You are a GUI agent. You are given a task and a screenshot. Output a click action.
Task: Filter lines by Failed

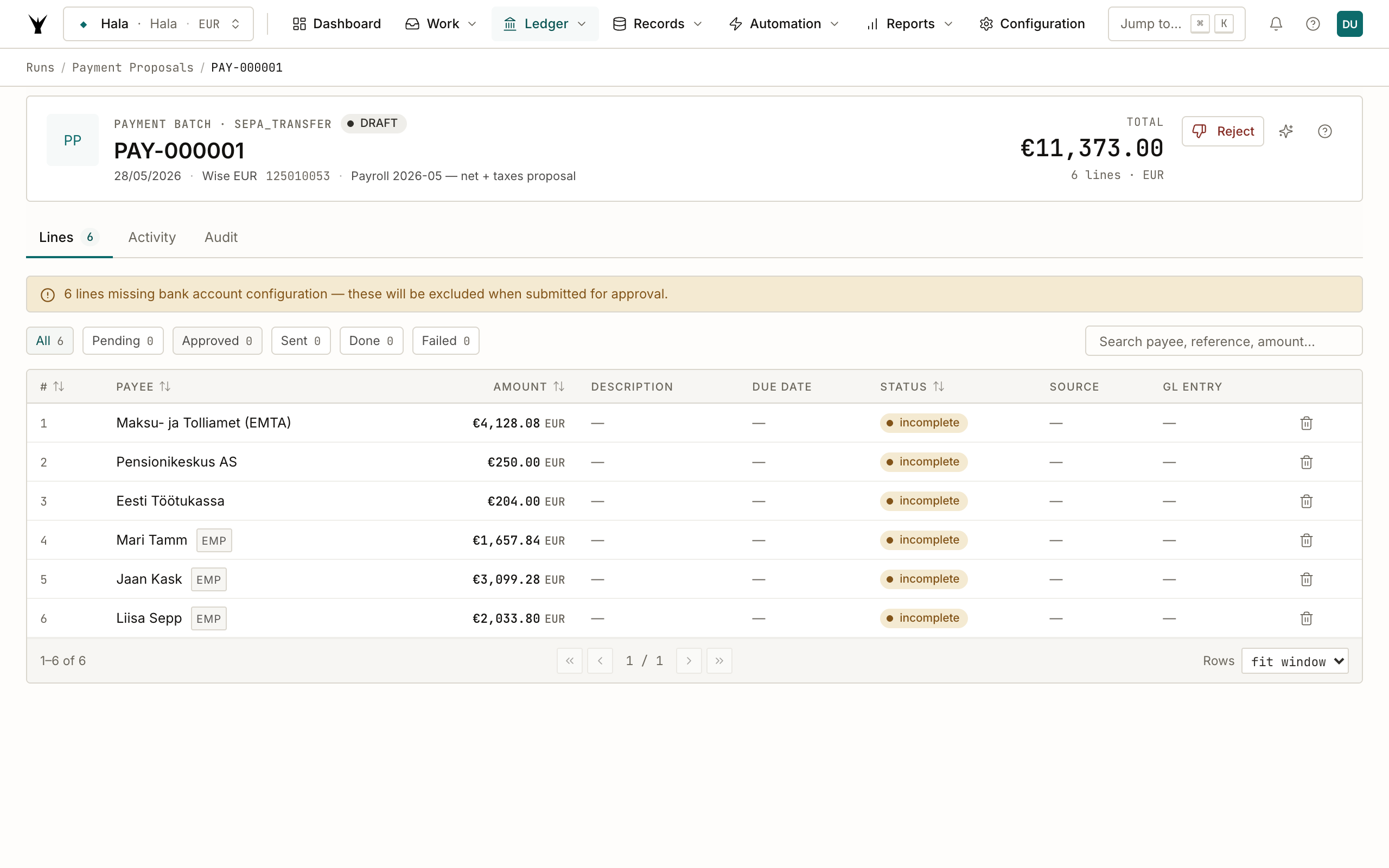click(x=445, y=341)
